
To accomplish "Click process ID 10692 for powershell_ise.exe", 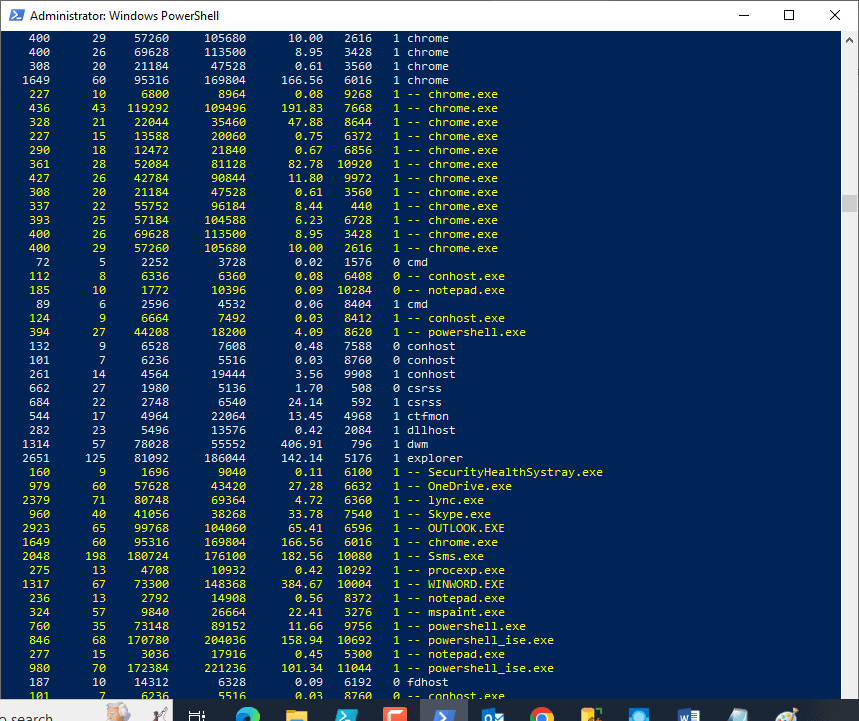I will coord(354,640).
